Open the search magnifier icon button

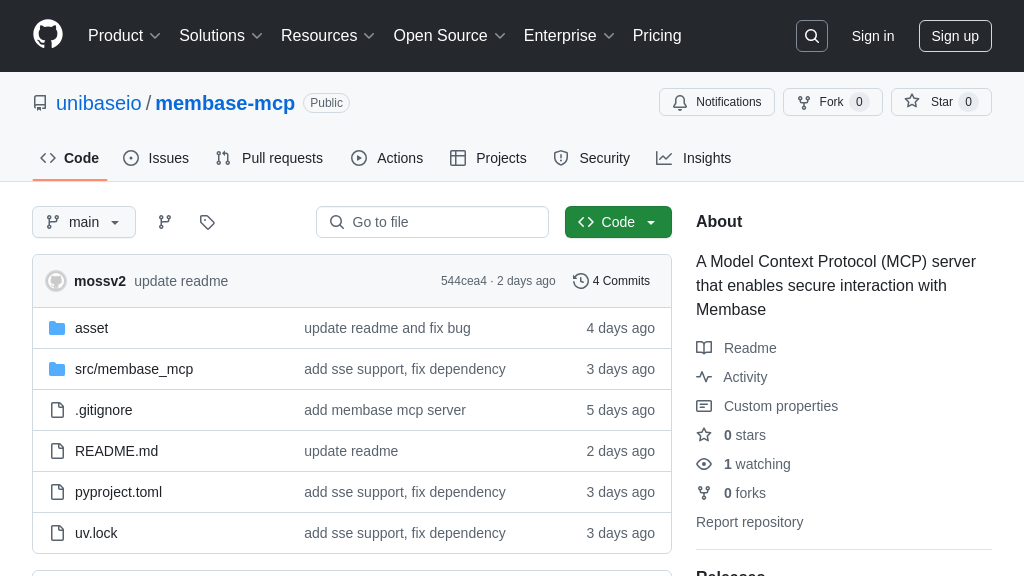click(x=811, y=36)
